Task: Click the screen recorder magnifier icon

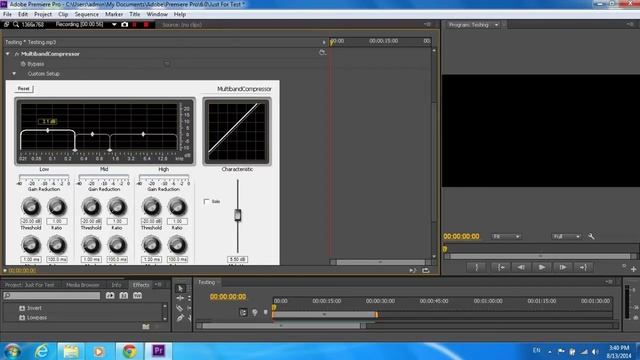Action: (x=16, y=24)
